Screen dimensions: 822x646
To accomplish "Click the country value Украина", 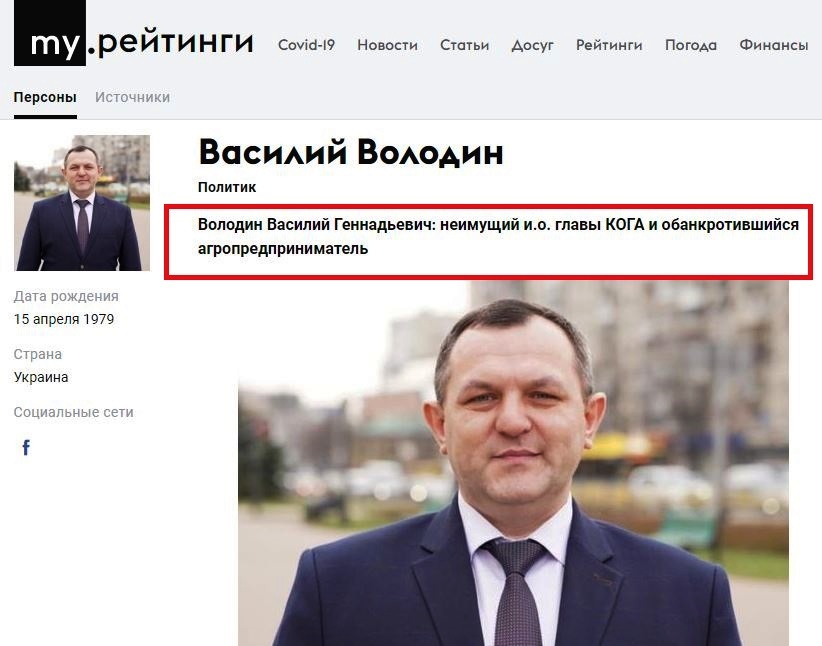I will [x=41, y=378].
